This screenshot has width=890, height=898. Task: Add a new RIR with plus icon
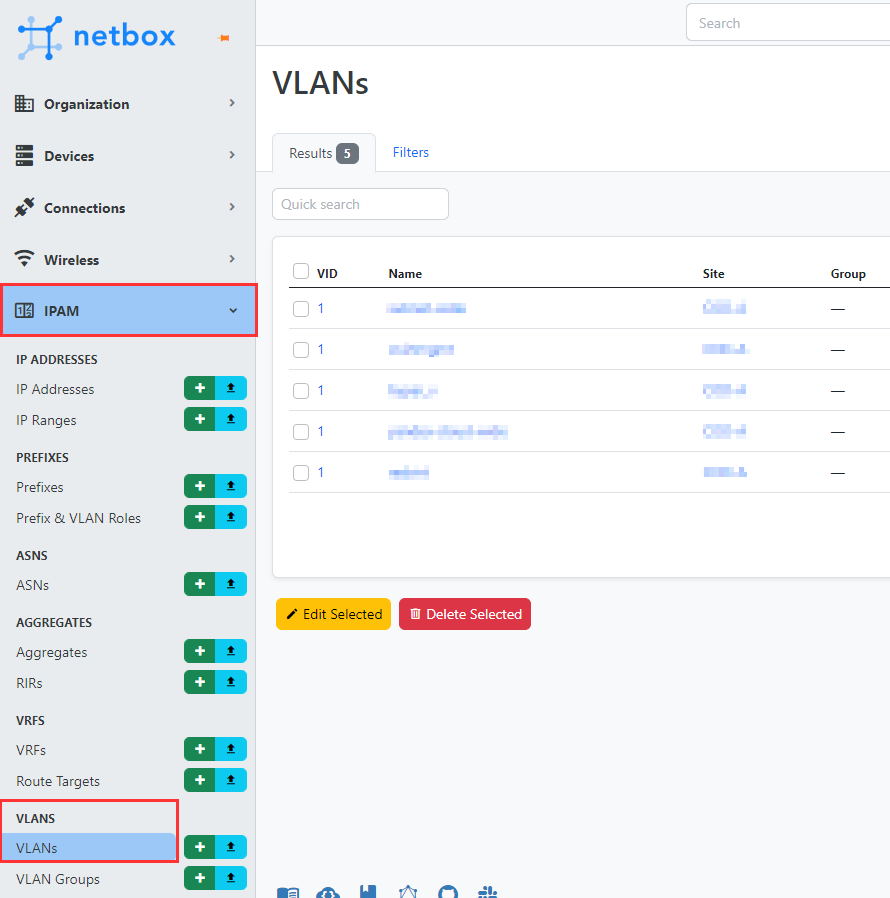[199, 682]
